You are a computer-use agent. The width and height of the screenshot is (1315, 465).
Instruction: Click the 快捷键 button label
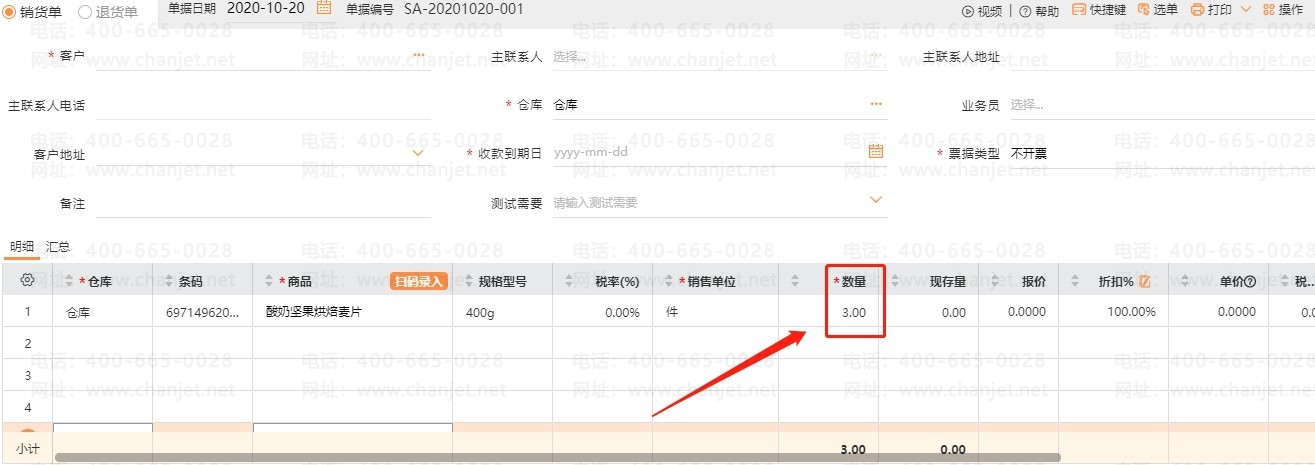tap(1108, 10)
